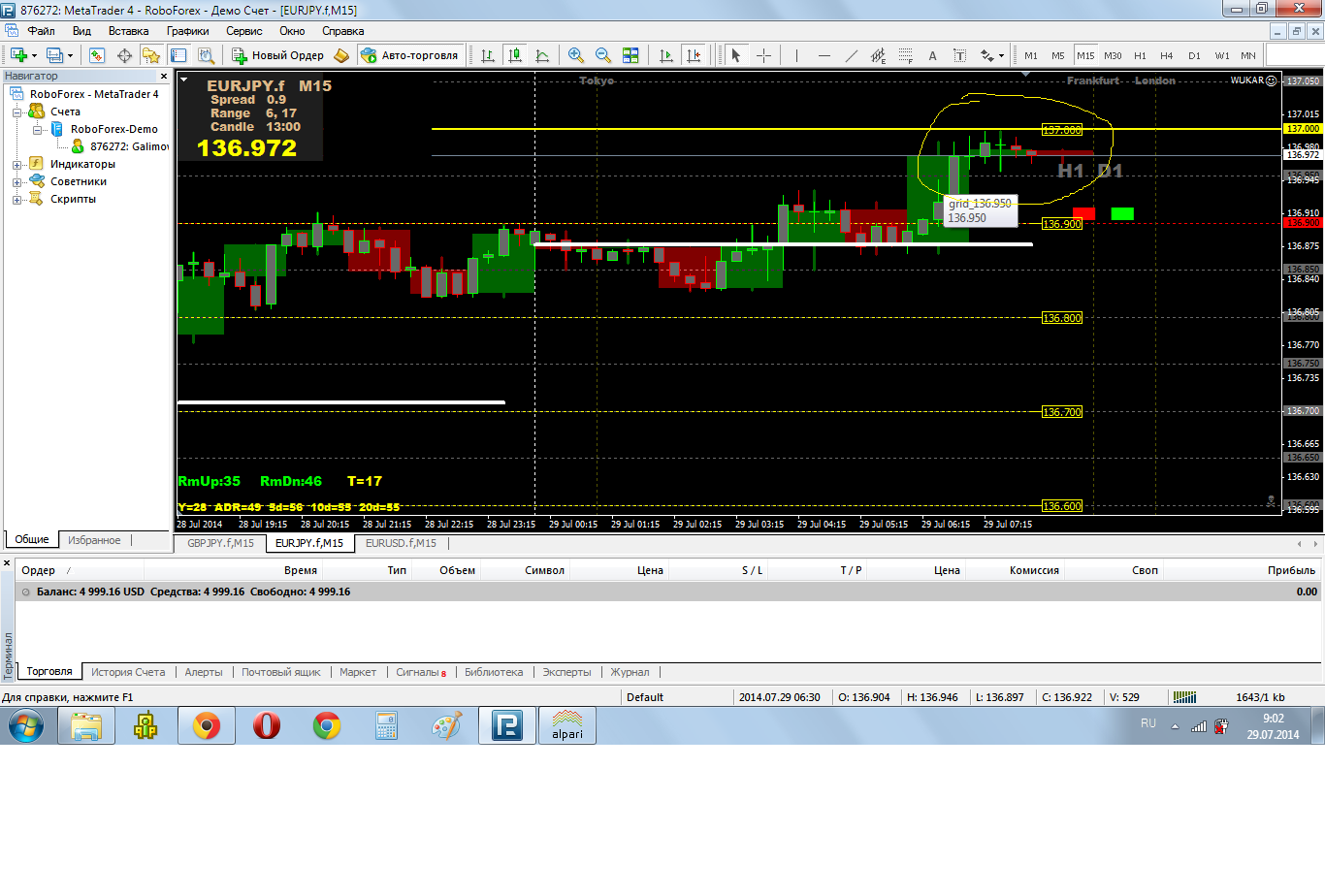The width and height of the screenshot is (1325, 896).
Task: Toggle chart shift icon
Action: tap(694, 55)
